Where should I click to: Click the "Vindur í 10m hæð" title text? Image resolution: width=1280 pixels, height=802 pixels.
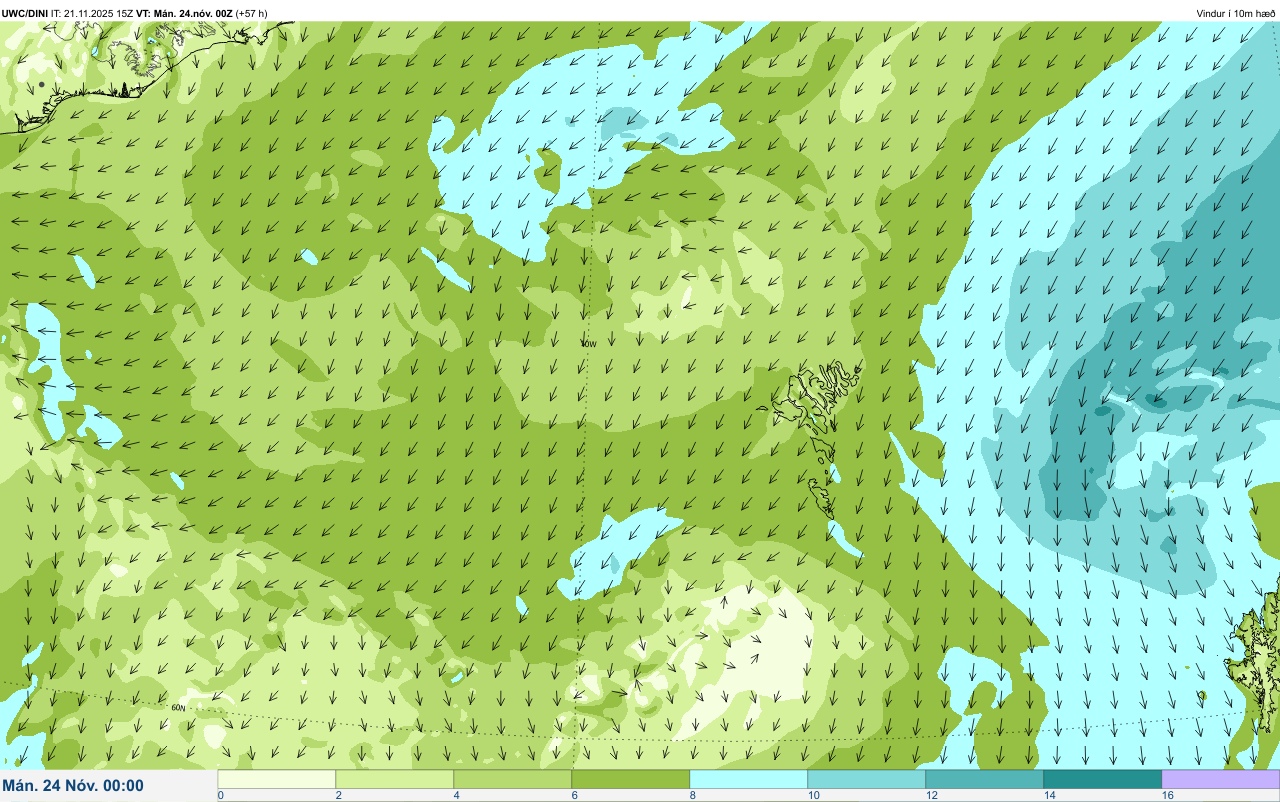pyautogui.click(x=1236, y=13)
